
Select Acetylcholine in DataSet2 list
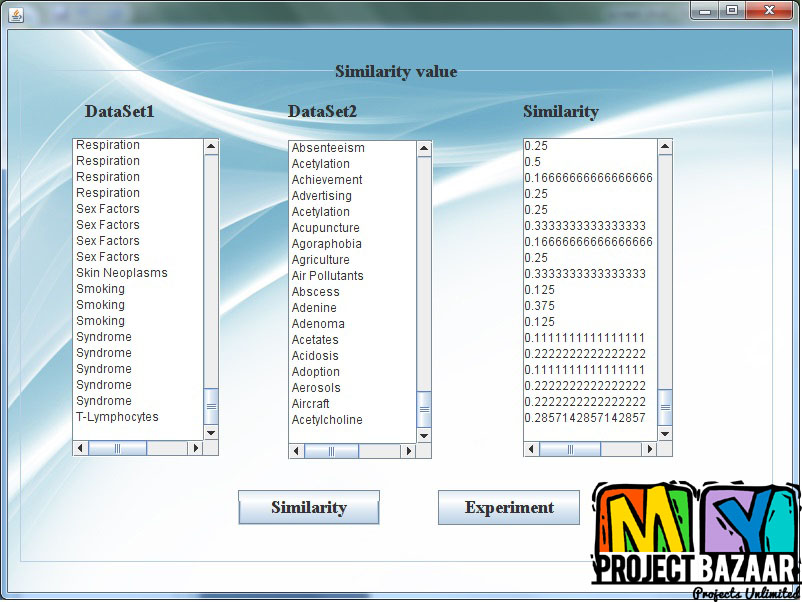point(327,420)
